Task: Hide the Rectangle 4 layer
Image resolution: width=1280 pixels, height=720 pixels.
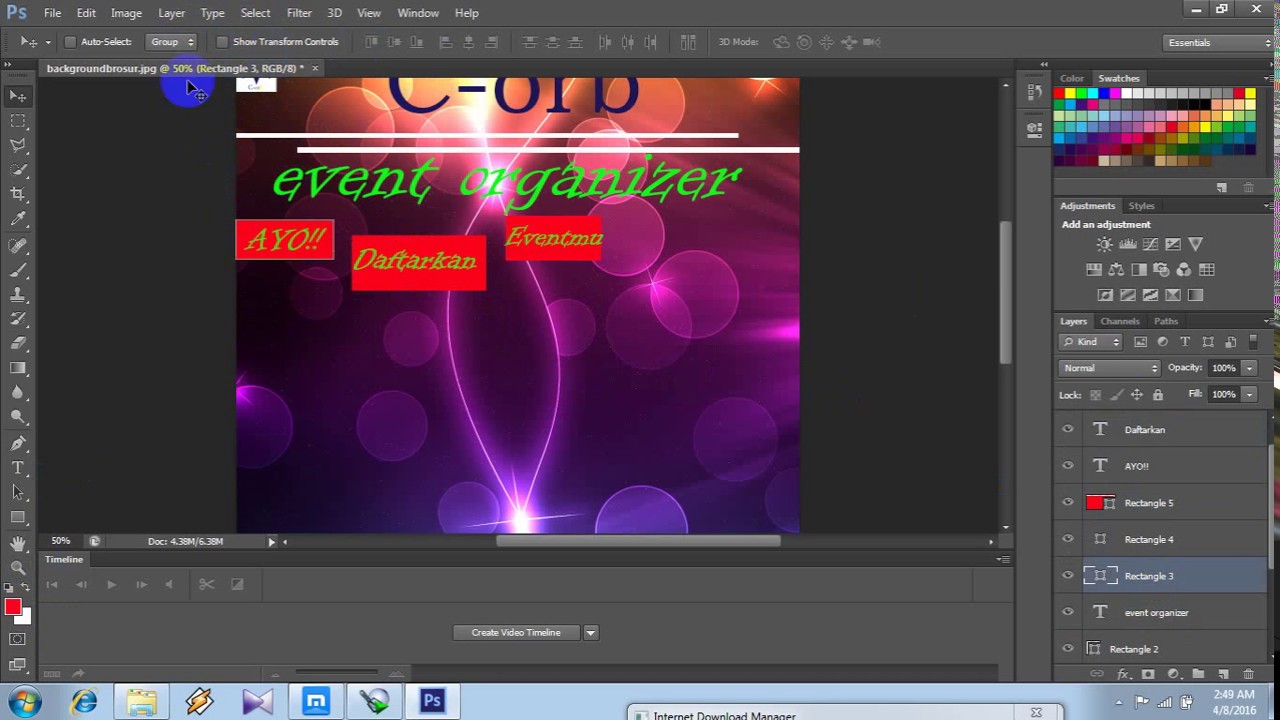Action: coord(1068,539)
